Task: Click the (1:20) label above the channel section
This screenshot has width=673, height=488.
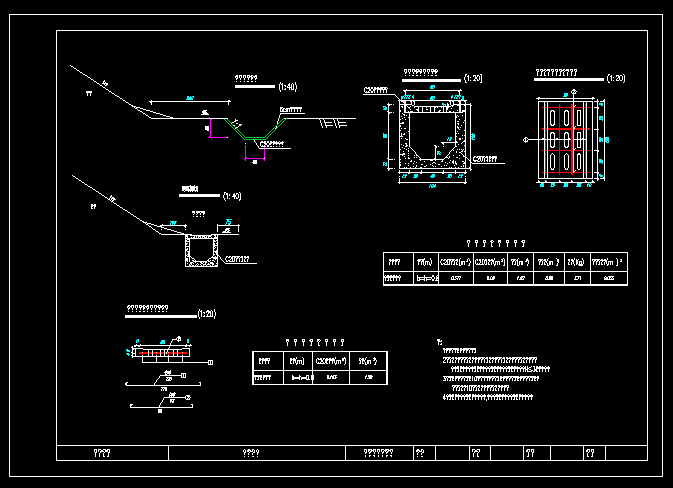Action: 475,78
